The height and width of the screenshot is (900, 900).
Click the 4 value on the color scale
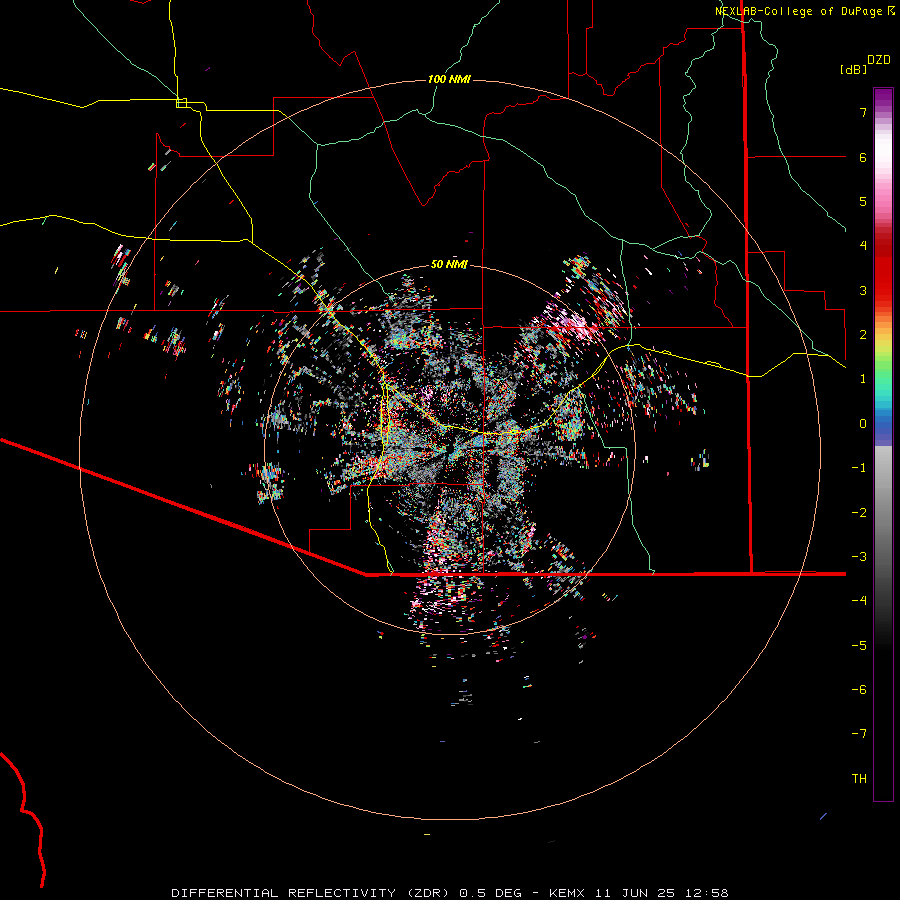click(x=863, y=246)
